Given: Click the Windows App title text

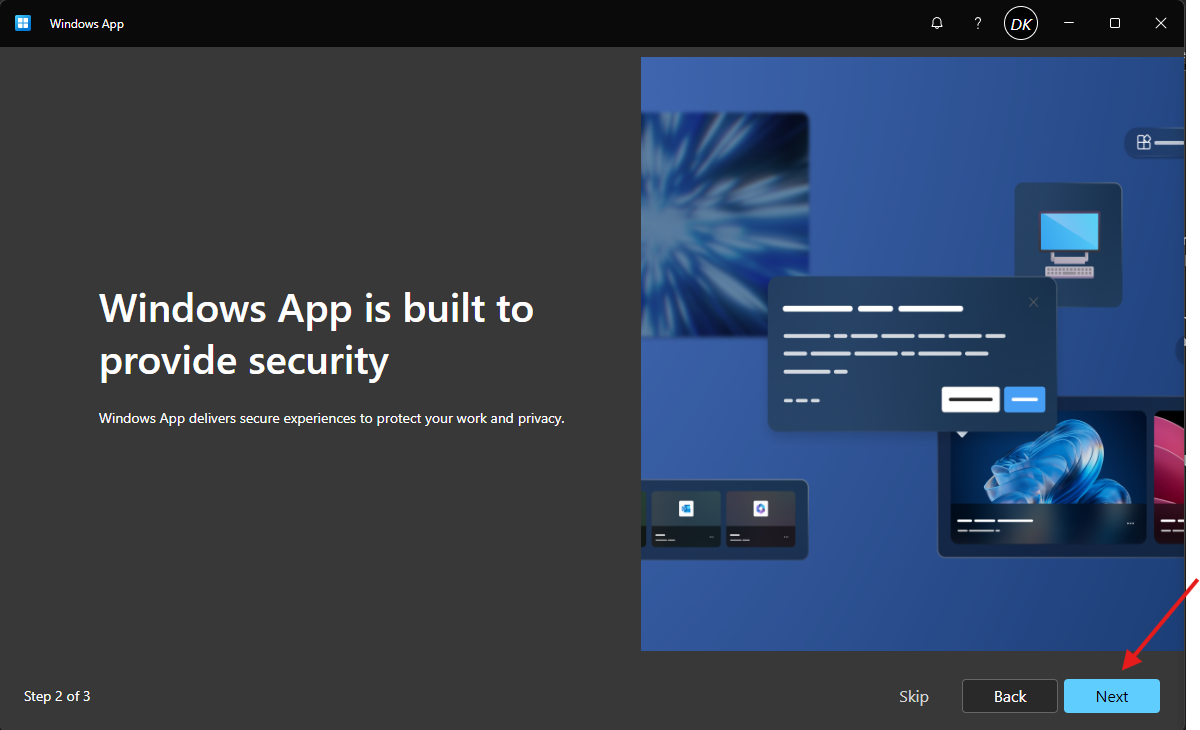Looking at the screenshot, I should point(85,23).
